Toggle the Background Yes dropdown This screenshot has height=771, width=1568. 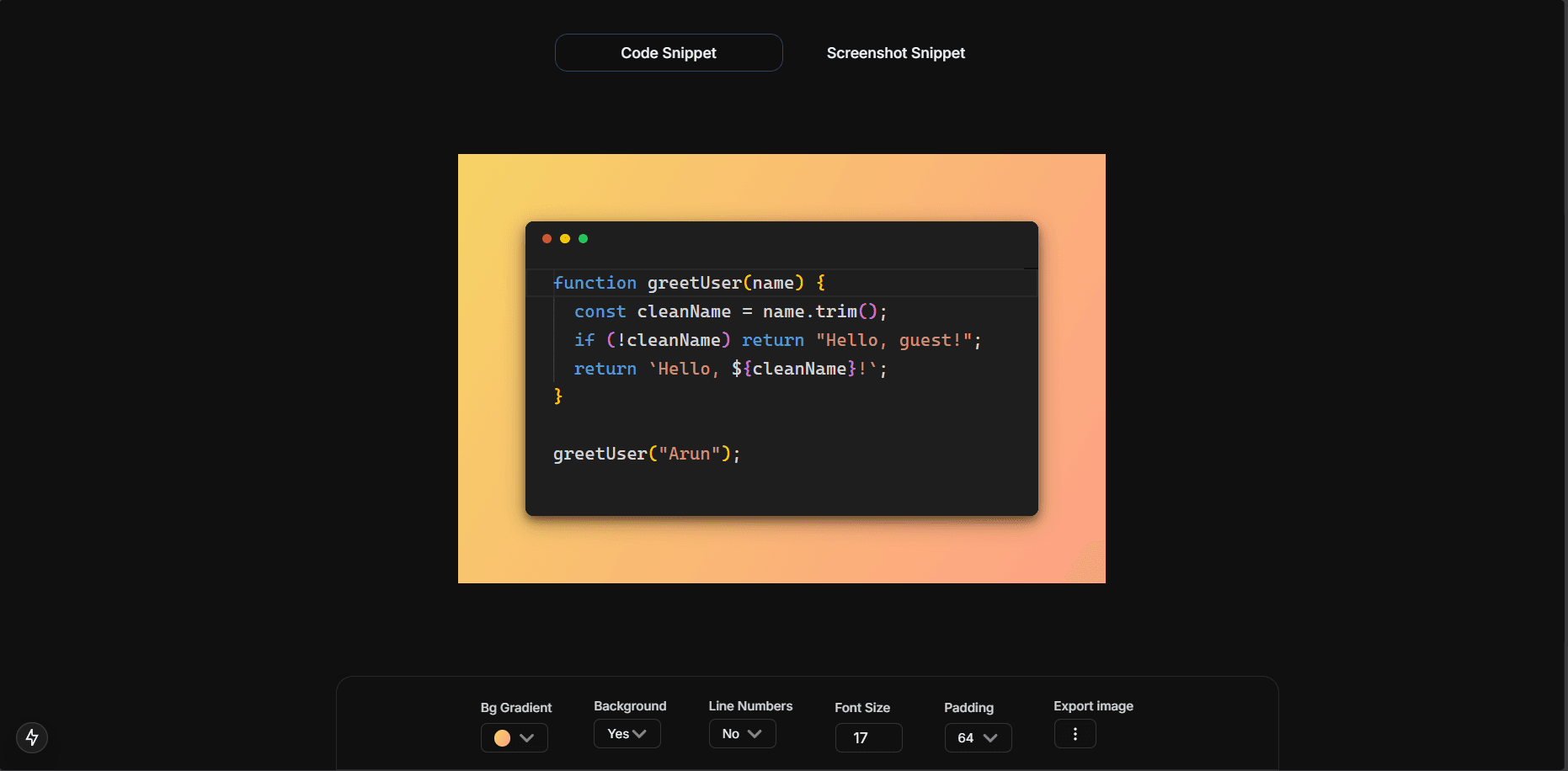(627, 734)
